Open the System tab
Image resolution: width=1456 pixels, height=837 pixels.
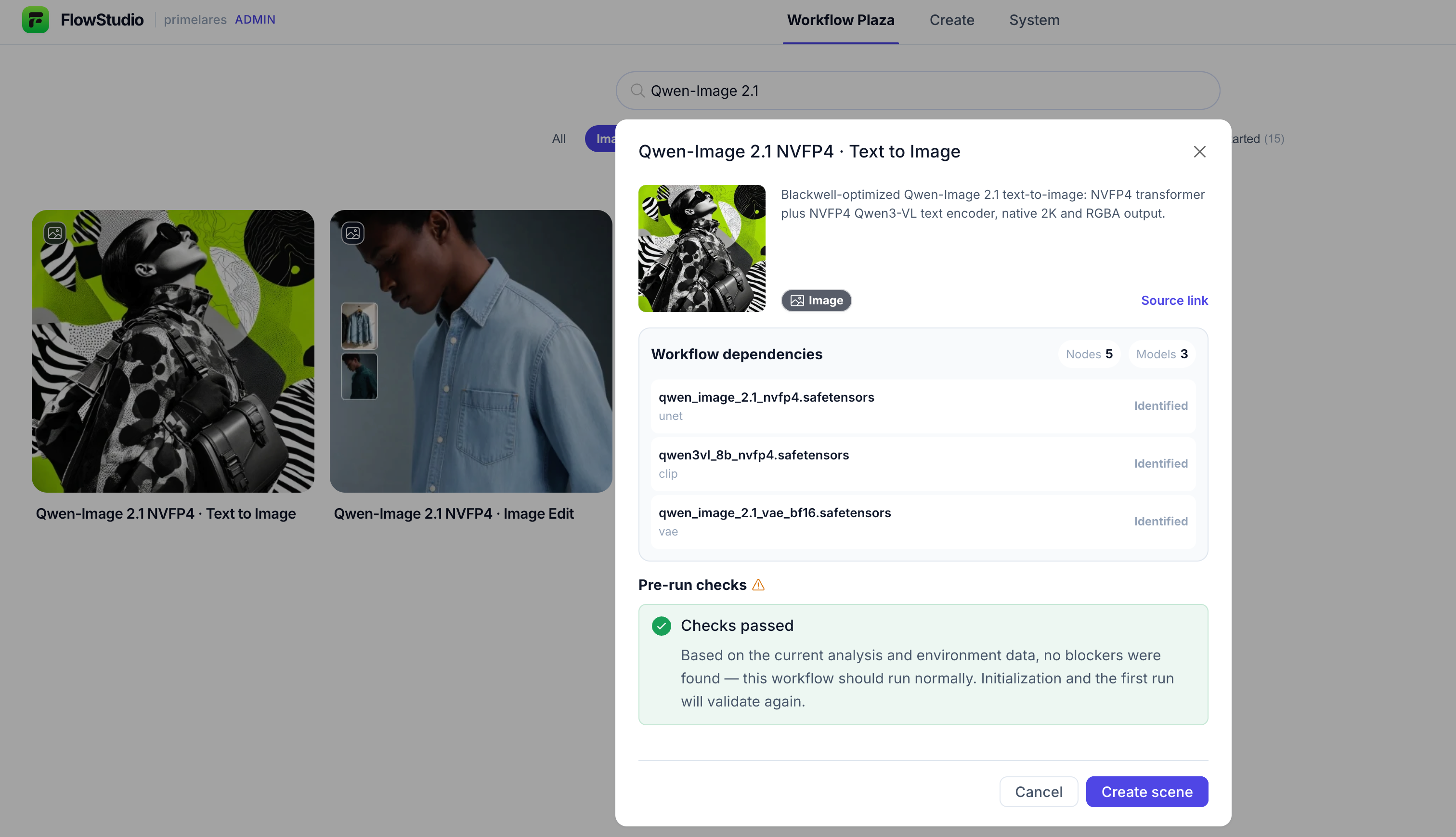tap(1034, 20)
